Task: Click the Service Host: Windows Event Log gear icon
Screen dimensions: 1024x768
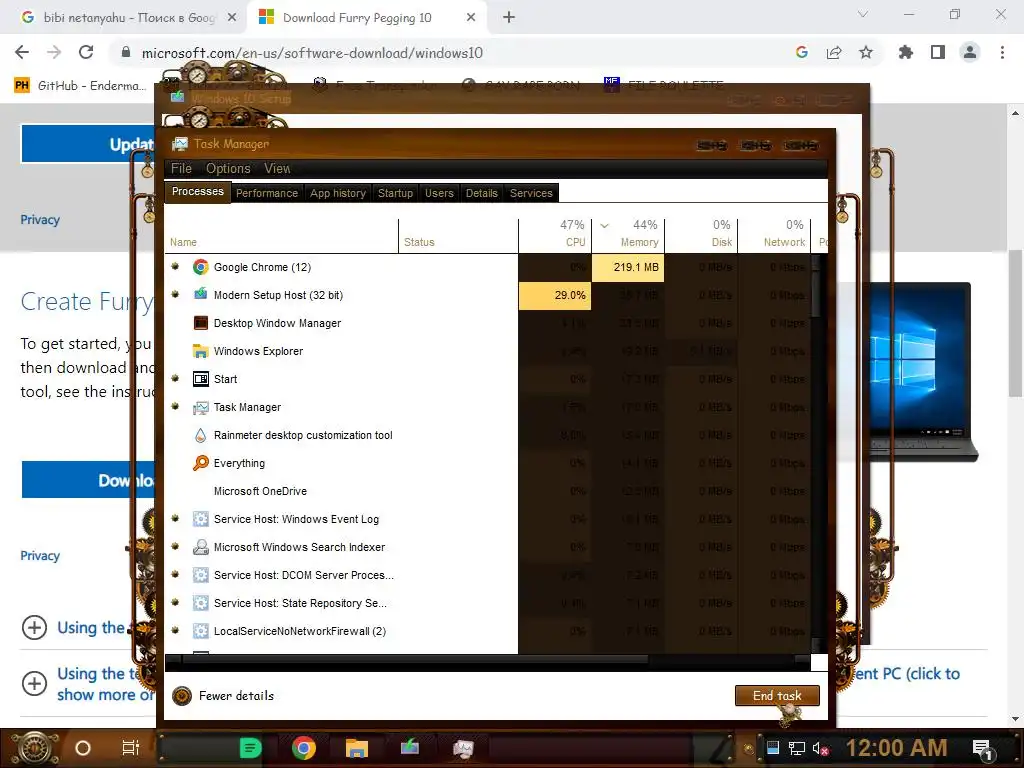Action: [x=200, y=519]
